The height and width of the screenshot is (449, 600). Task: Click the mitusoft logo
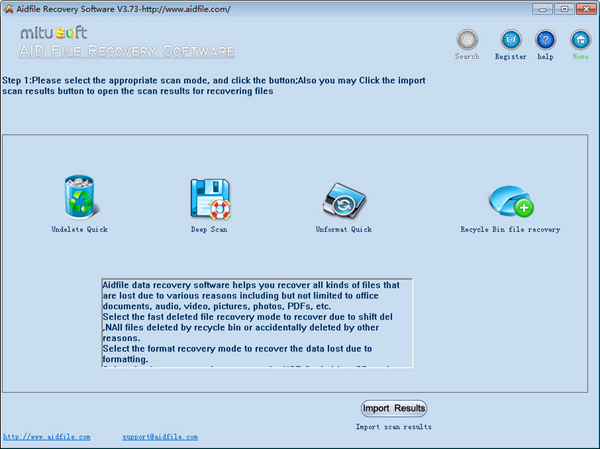(x=54, y=33)
